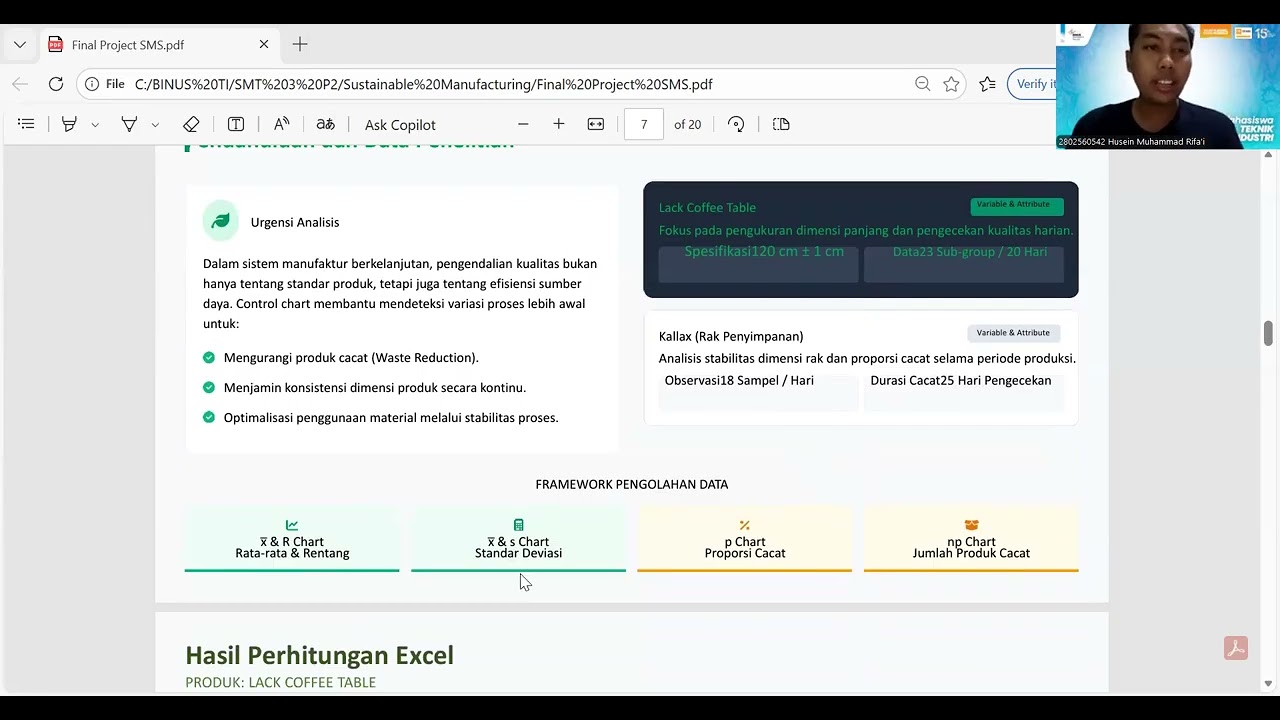This screenshot has height=720, width=1280.
Task: Click the np Chart card
Action: click(971, 540)
